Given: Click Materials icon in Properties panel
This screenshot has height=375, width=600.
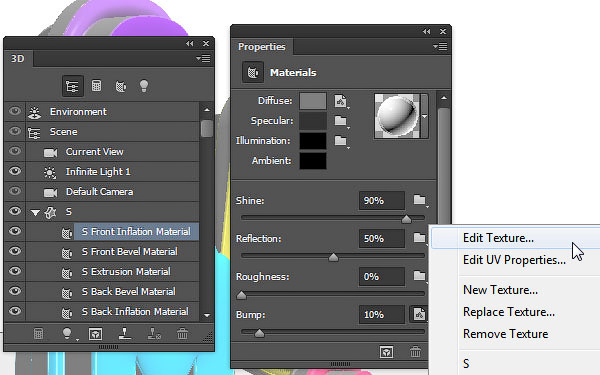Looking at the screenshot, I should tap(253, 72).
